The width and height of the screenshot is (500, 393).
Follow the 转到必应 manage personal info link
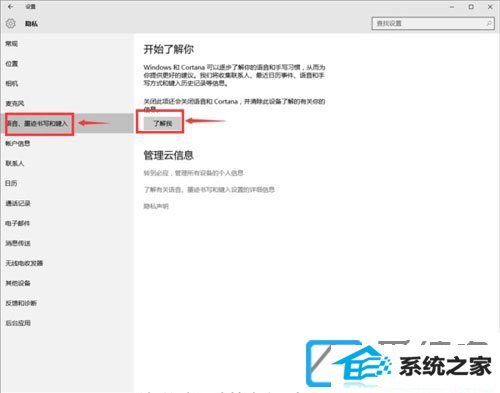click(193, 173)
